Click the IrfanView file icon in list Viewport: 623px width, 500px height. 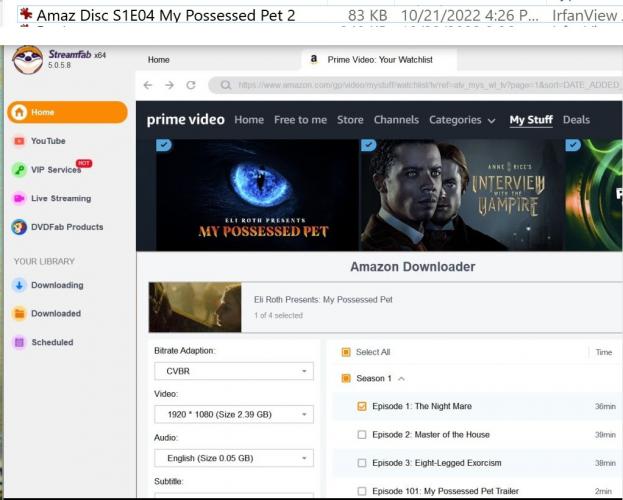(26, 14)
